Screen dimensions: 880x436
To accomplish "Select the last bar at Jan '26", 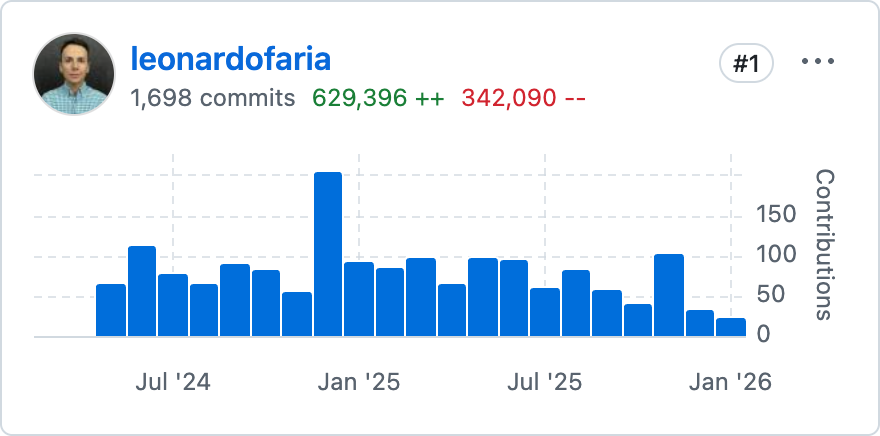I will [731, 327].
